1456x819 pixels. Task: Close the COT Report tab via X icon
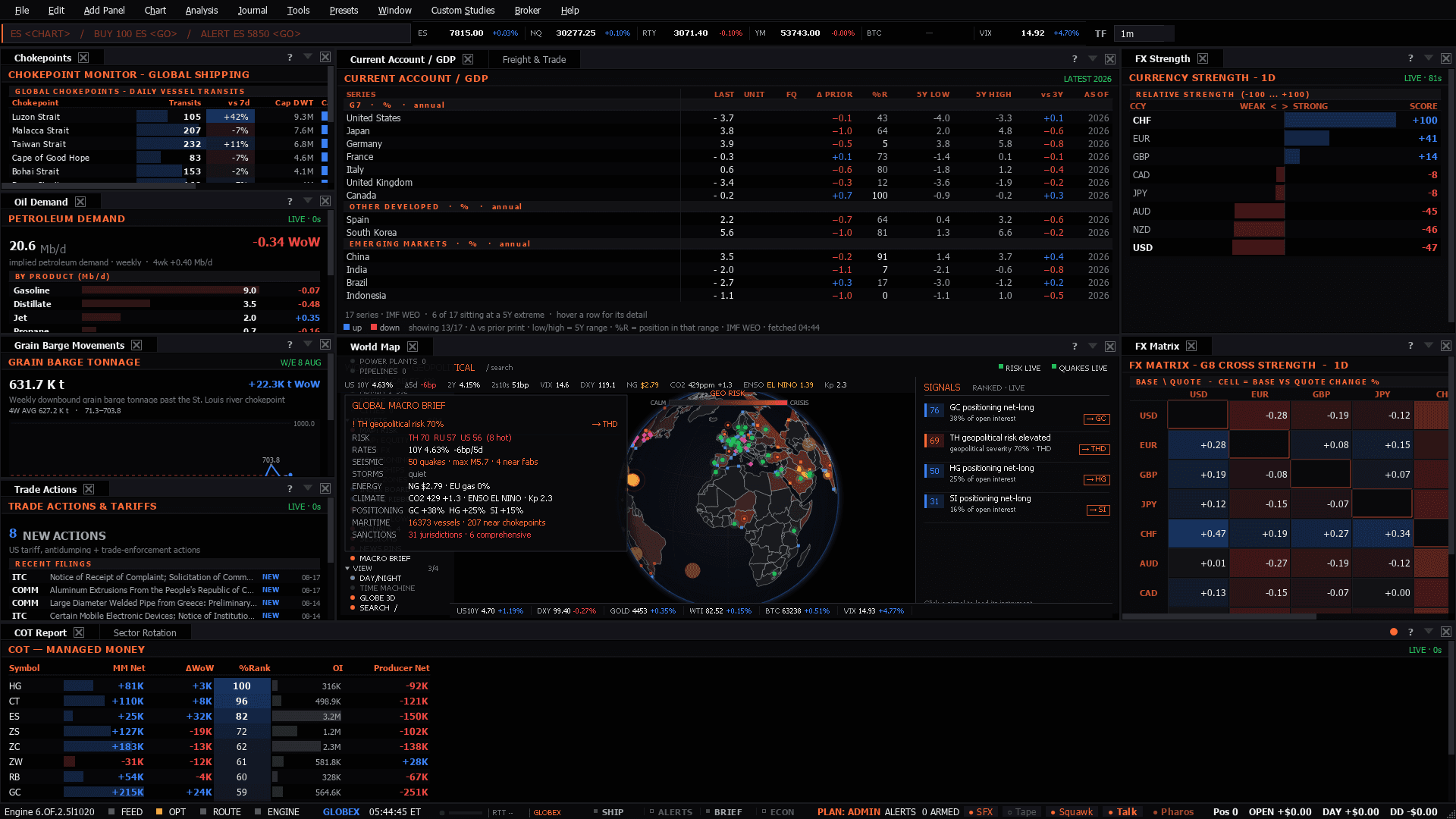coord(79,632)
